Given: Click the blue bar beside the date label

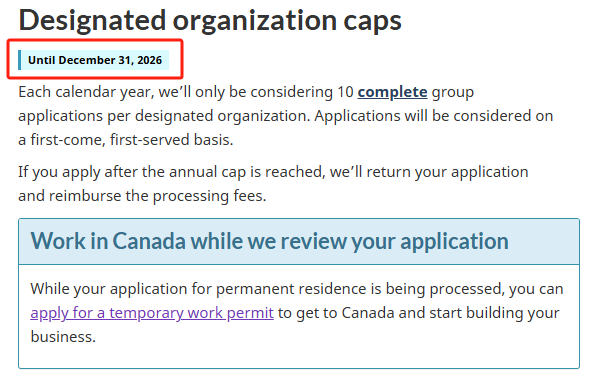Looking at the screenshot, I should coord(20,60).
